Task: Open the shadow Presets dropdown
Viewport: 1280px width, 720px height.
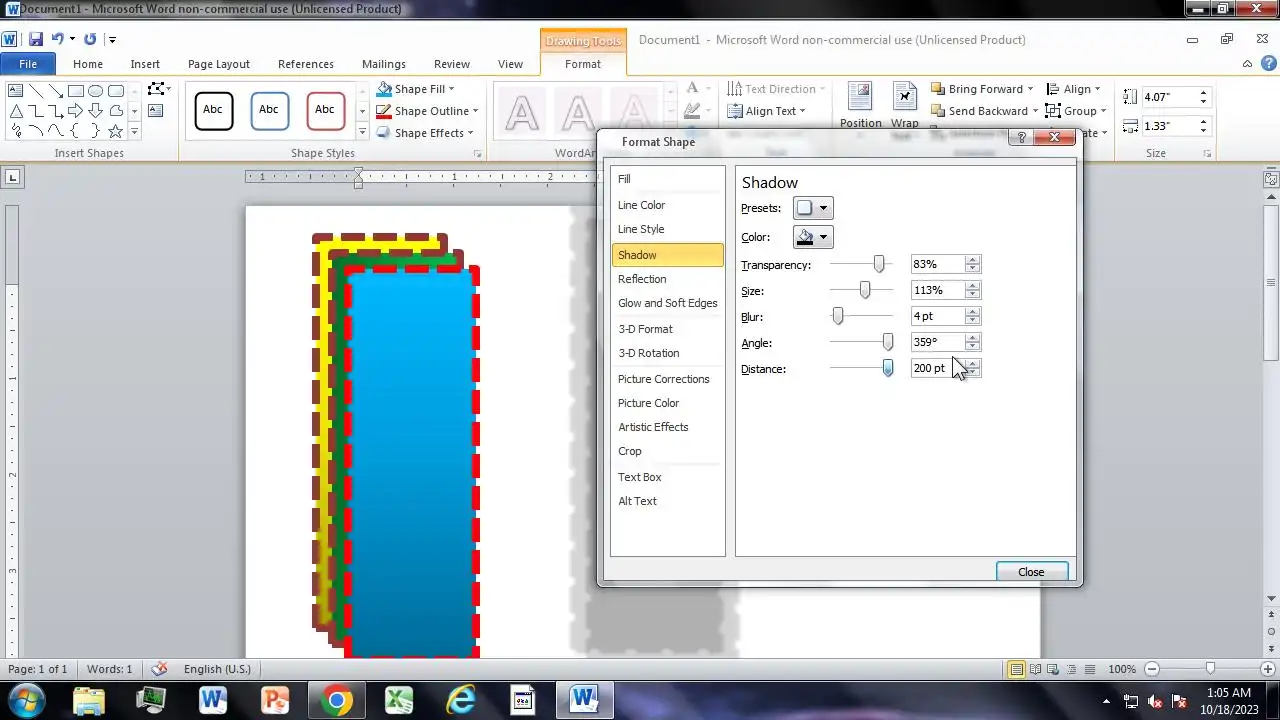Action: pyautogui.click(x=812, y=208)
